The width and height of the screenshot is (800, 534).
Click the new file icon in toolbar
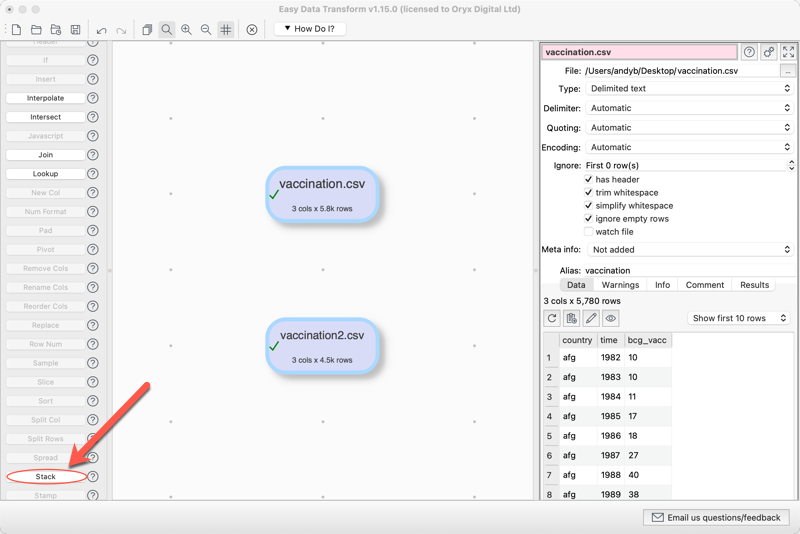point(16,30)
